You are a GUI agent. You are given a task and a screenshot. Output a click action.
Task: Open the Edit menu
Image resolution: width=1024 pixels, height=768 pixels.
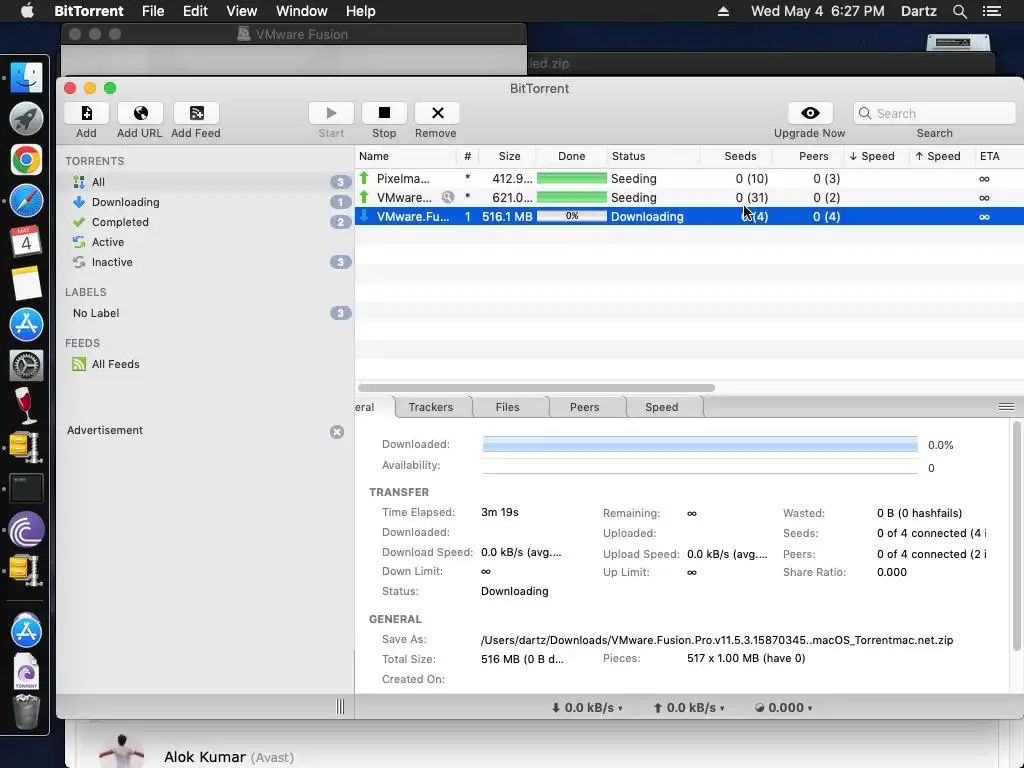click(195, 11)
